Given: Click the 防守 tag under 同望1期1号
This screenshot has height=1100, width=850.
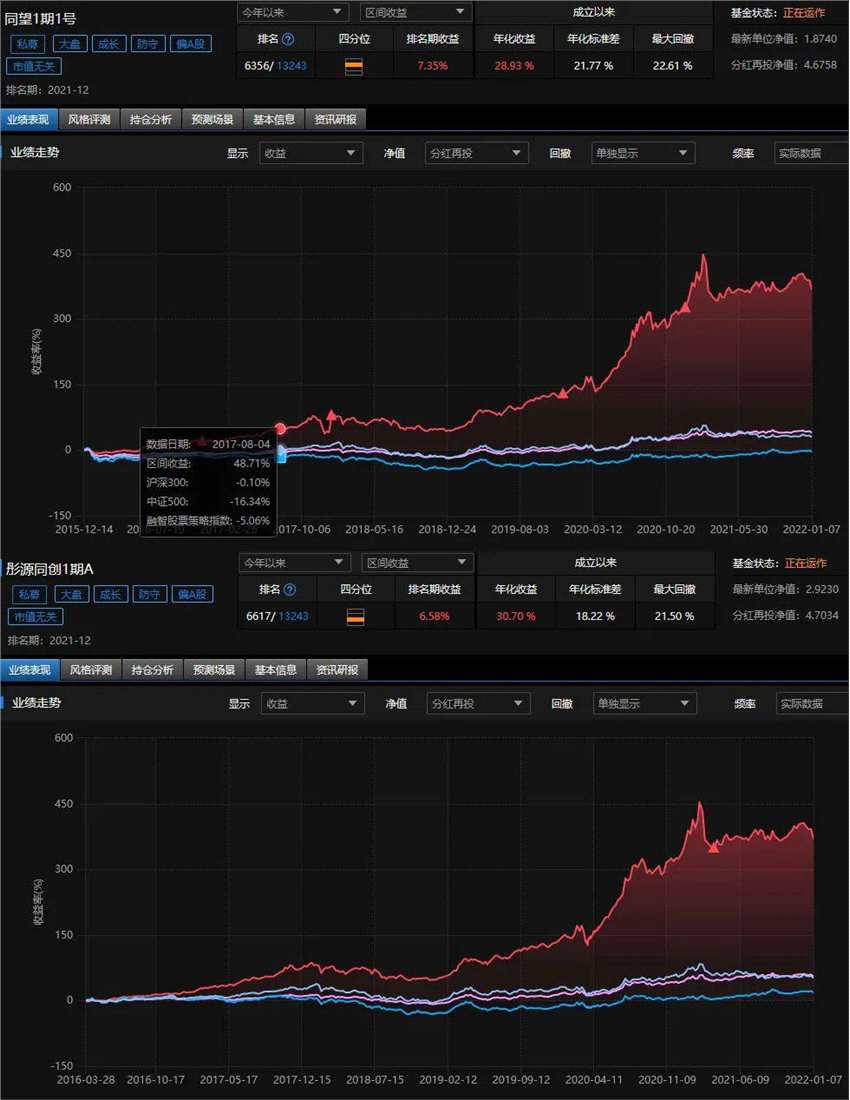Looking at the screenshot, I should click(x=147, y=44).
